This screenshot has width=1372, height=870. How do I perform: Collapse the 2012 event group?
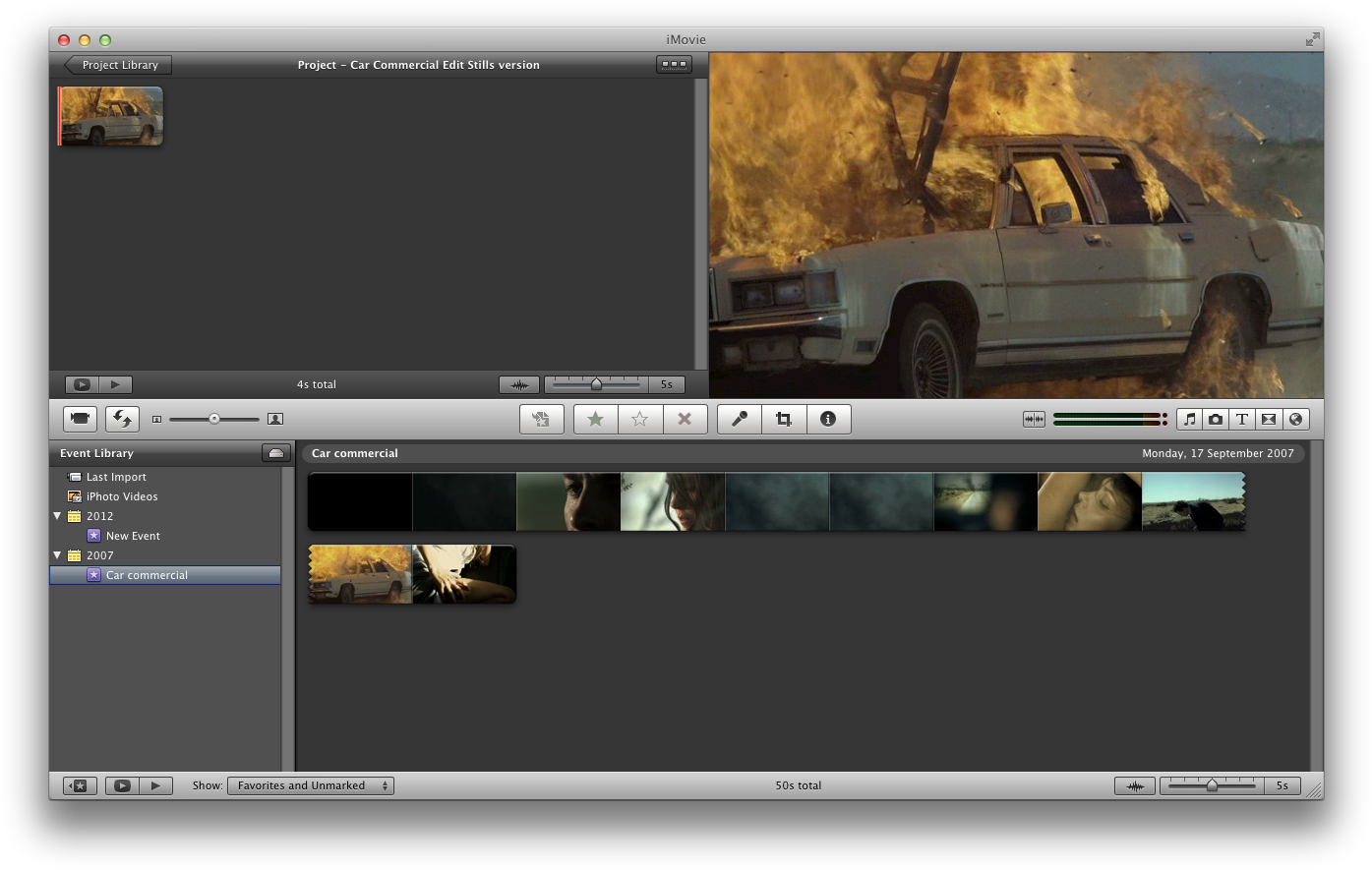(x=57, y=516)
